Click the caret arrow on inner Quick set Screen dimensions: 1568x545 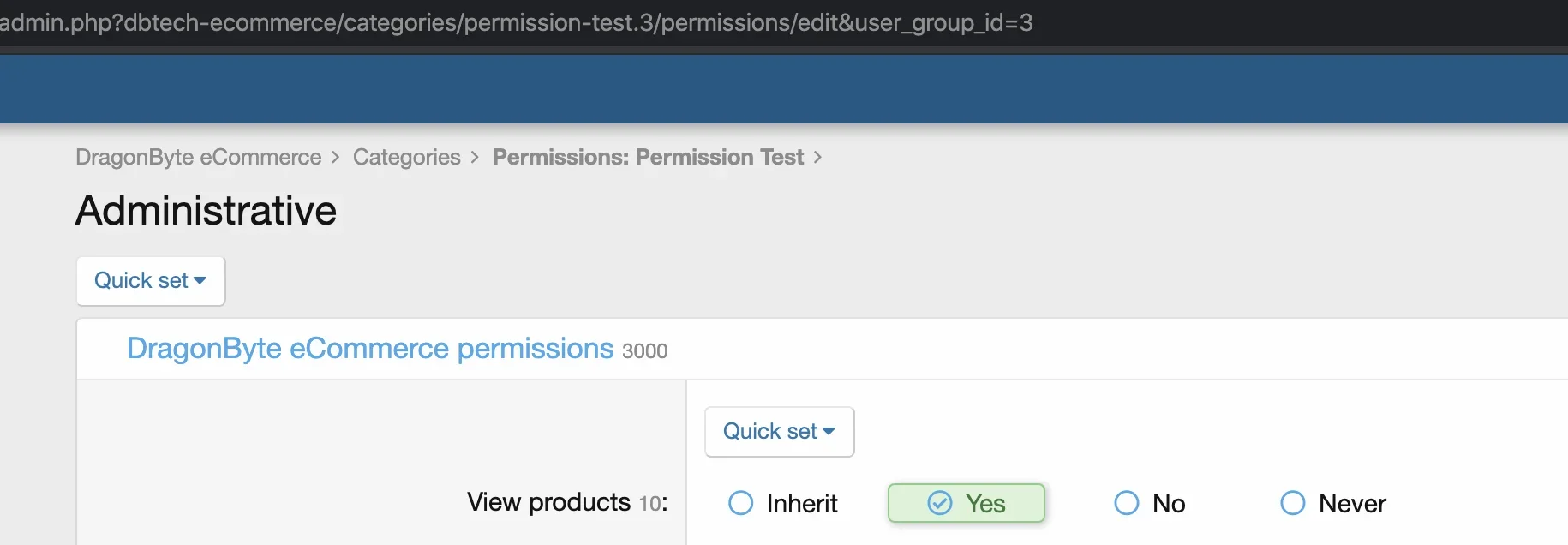(829, 432)
